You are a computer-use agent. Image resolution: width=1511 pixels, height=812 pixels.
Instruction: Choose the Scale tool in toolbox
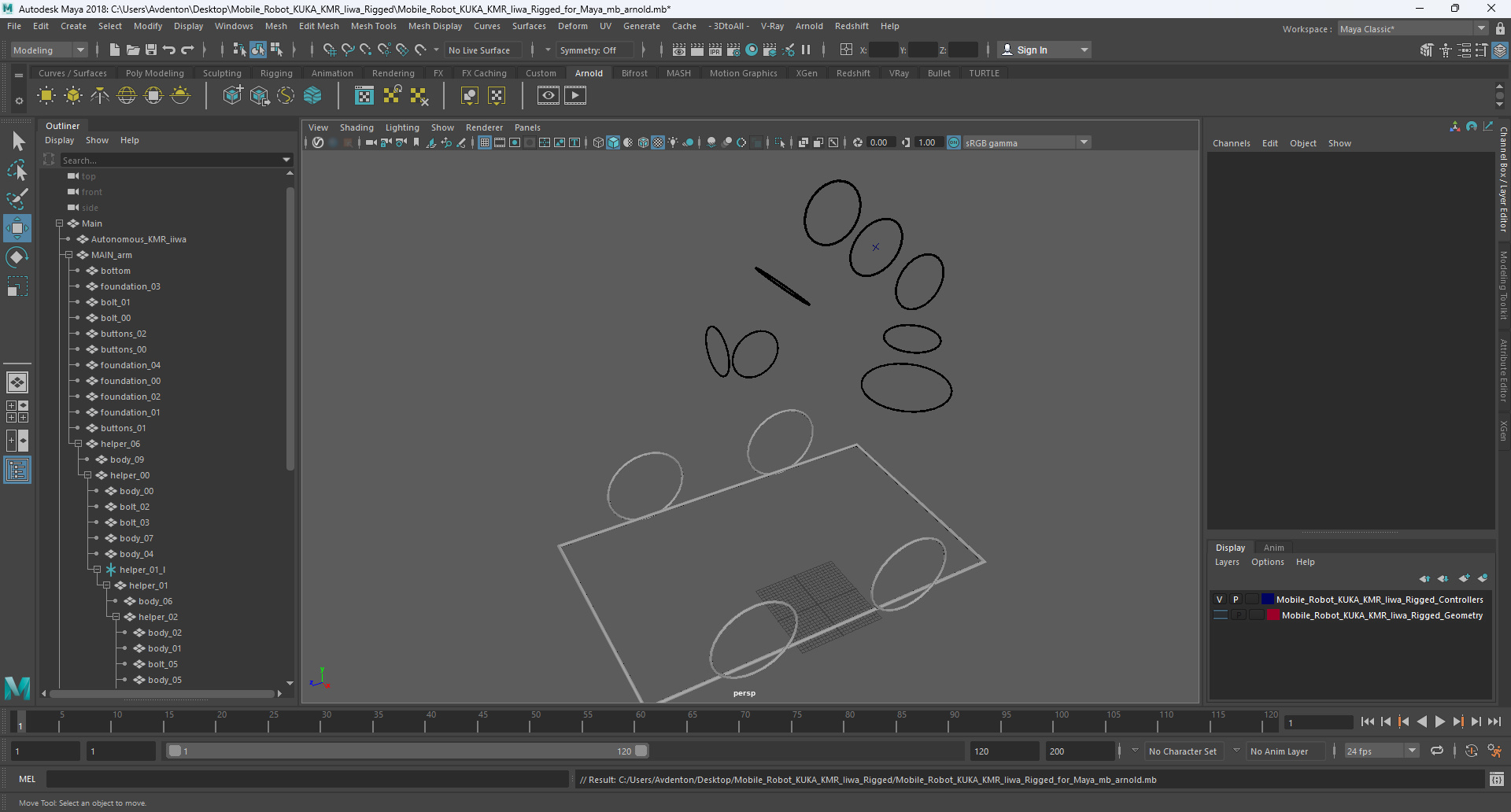(x=17, y=286)
